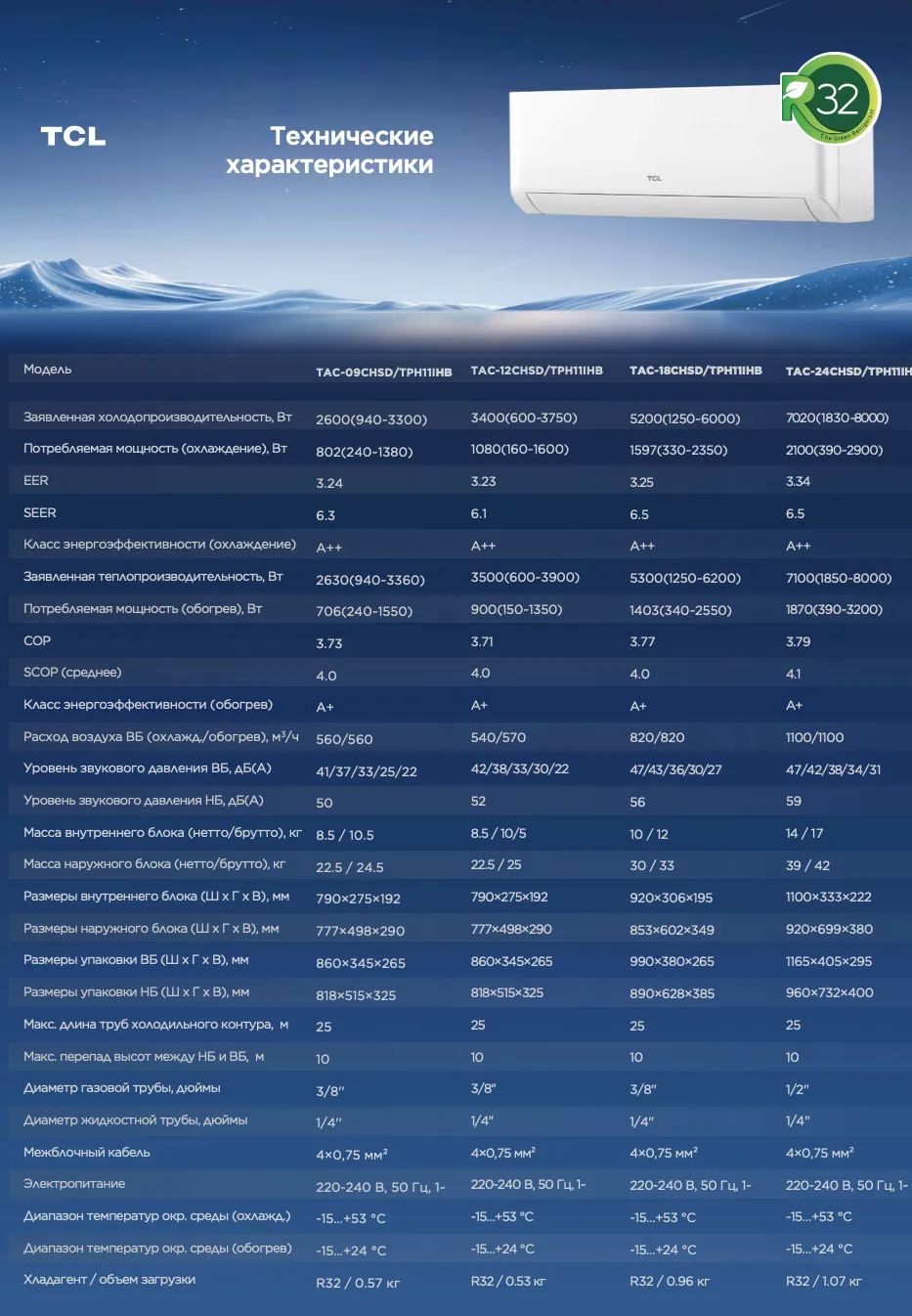Select the 'TAC-18CHSD/TPH11IHB' column header

click(696, 371)
